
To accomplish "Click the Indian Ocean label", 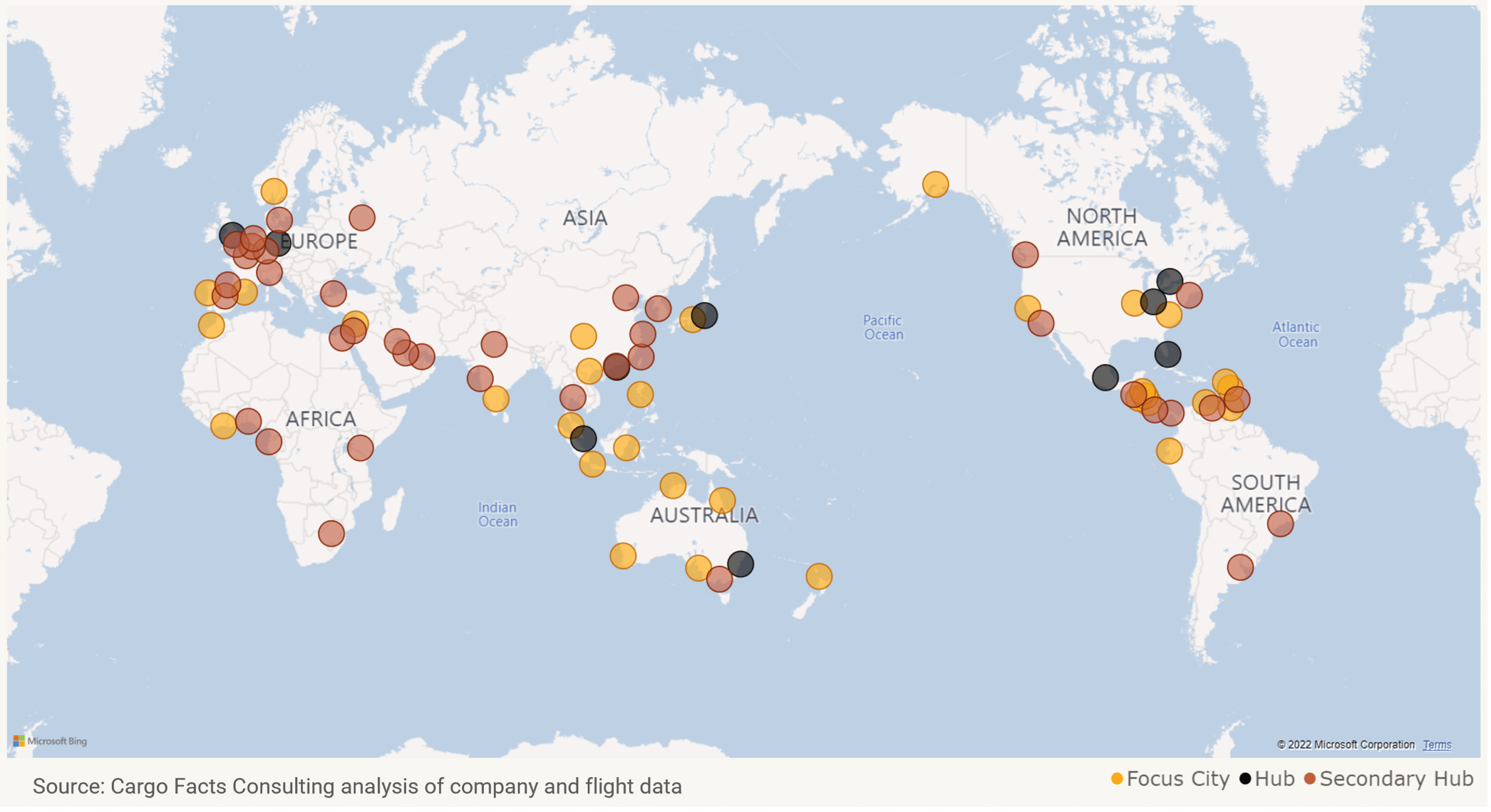I will coord(499,516).
